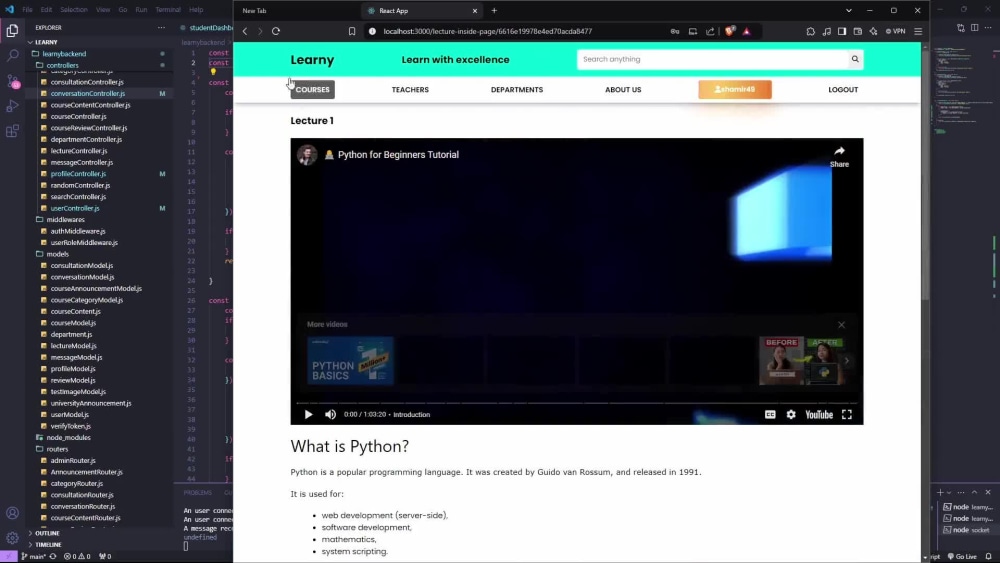Click Learny search magnifier button

(855, 59)
